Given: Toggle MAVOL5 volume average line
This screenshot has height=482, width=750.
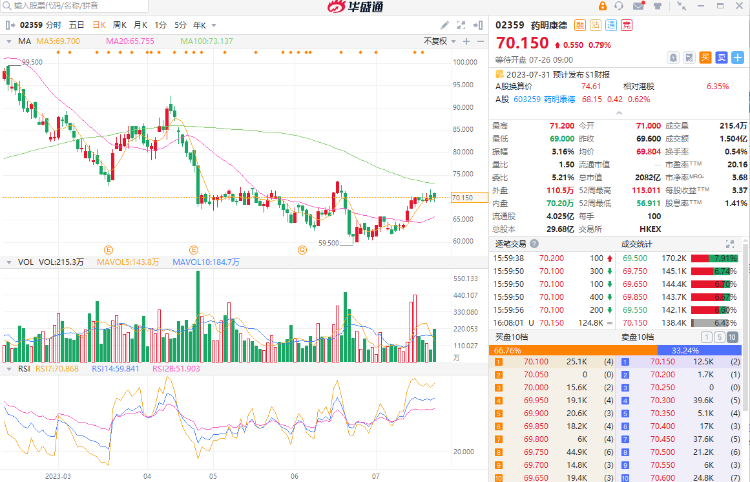Looking at the screenshot, I should pos(128,262).
